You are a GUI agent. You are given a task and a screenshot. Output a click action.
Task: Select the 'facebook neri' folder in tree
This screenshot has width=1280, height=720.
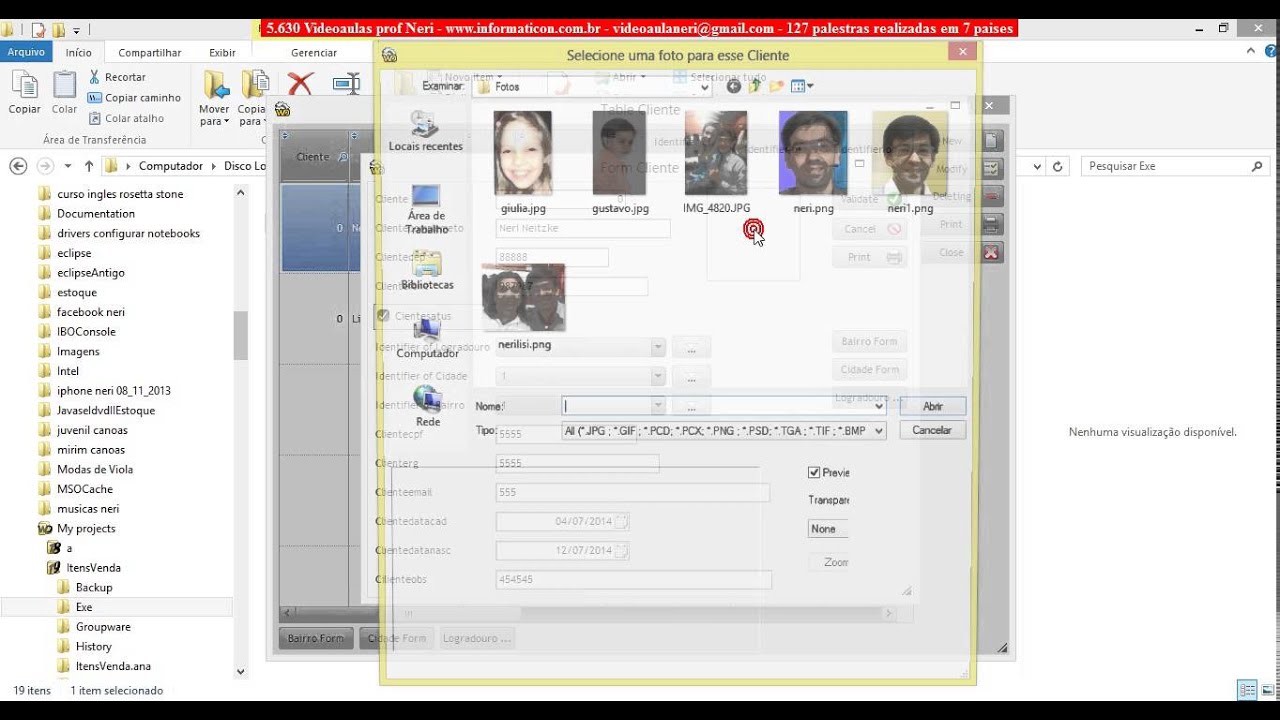91,312
